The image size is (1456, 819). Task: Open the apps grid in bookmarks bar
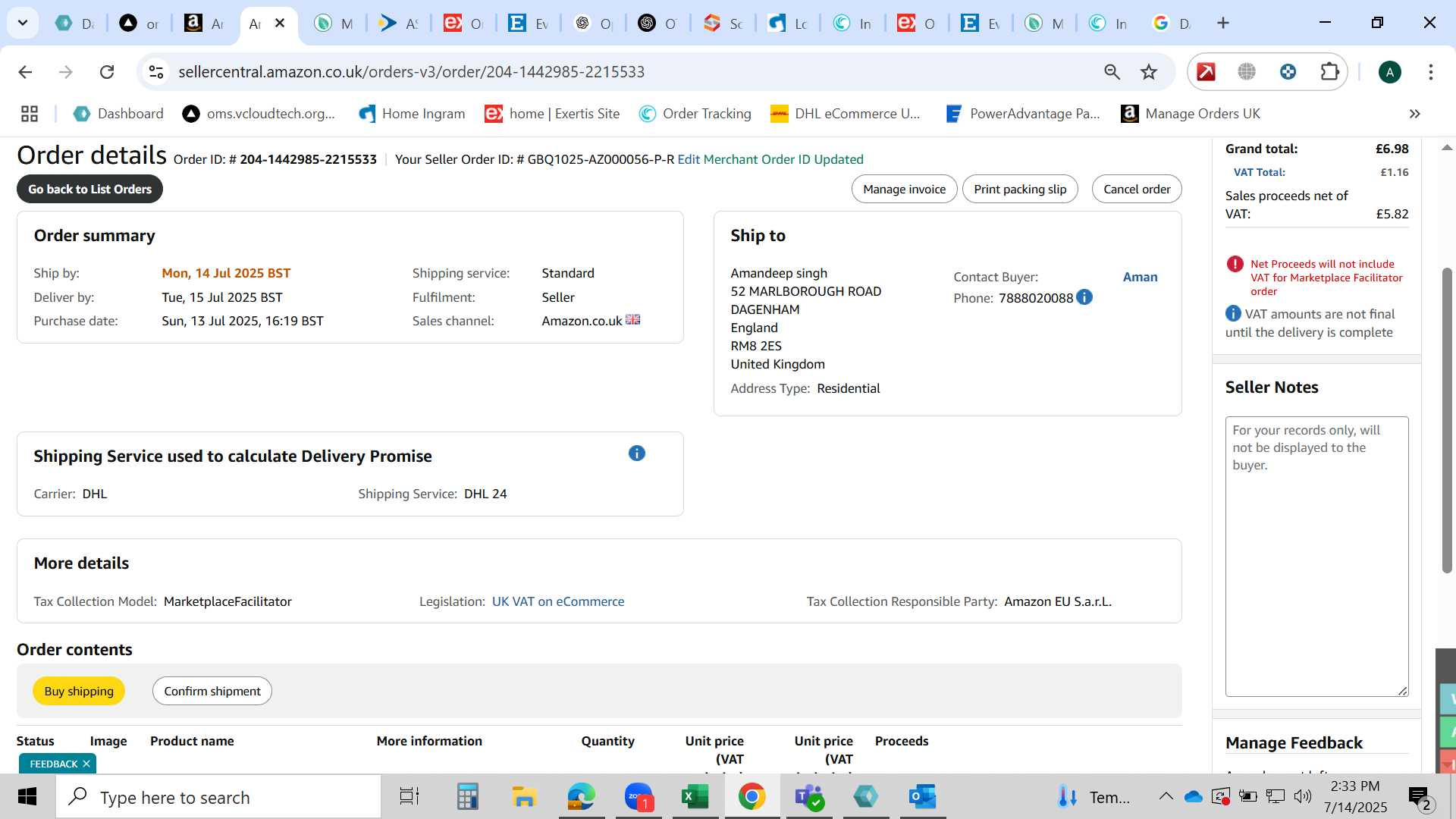coord(30,114)
